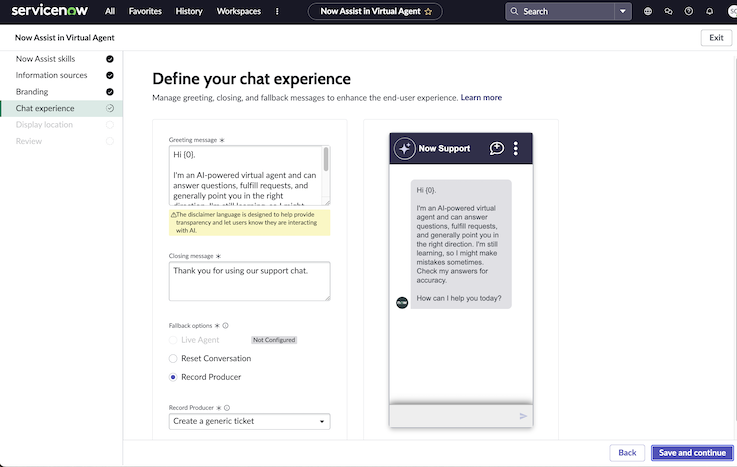Click the Branding completed checkmark
Image resolution: width=737 pixels, height=467 pixels.
(110, 92)
